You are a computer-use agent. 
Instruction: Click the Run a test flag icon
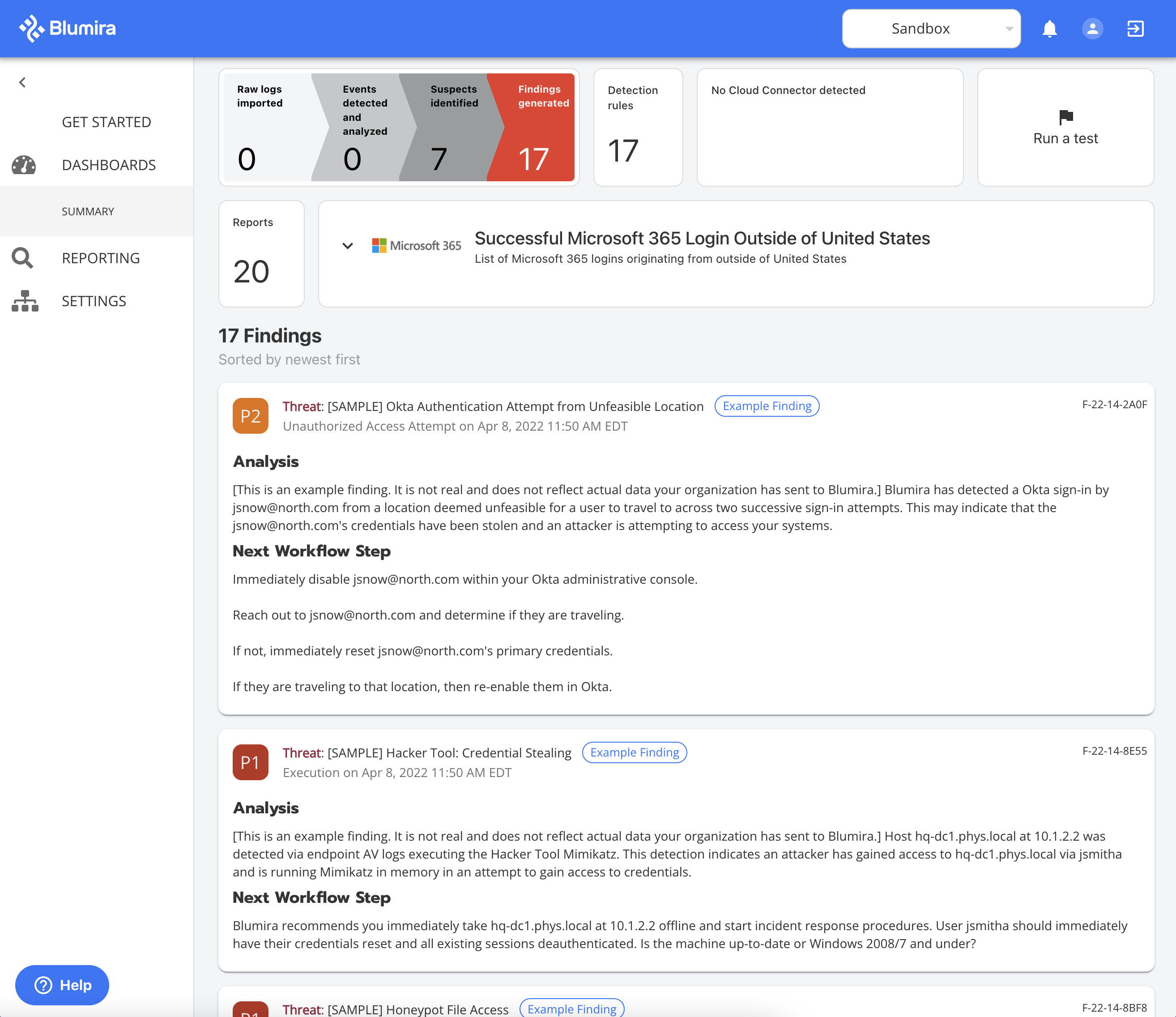1066,117
